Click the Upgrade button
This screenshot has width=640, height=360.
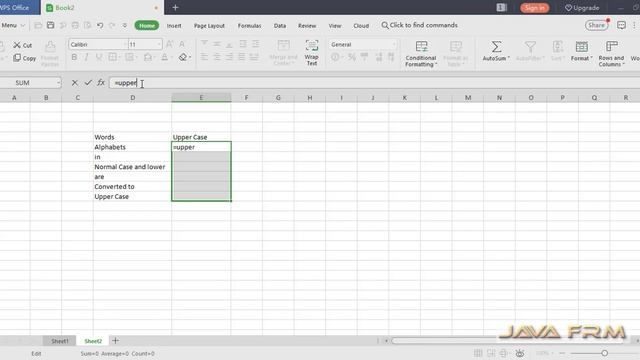(x=582, y=8)
